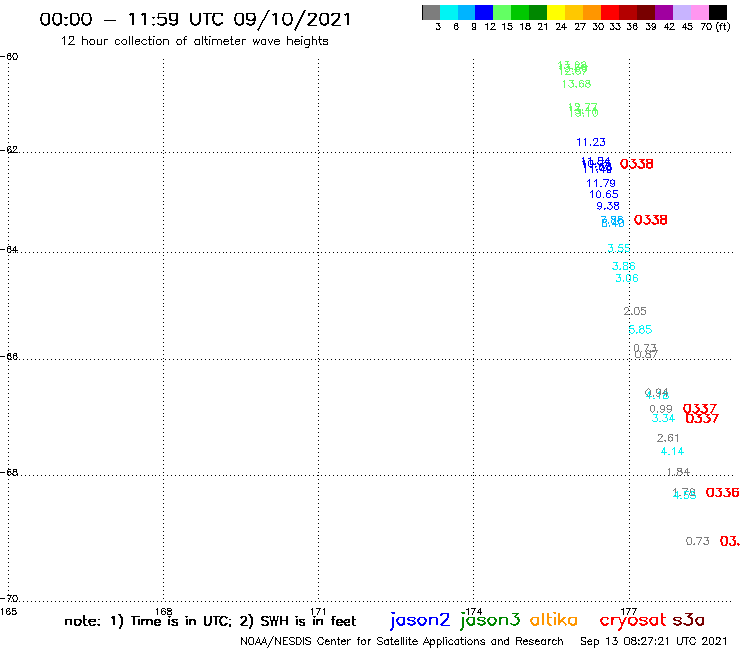Click the black swatch in the color scale
740x650 pixels.
[x=718, y=12]
